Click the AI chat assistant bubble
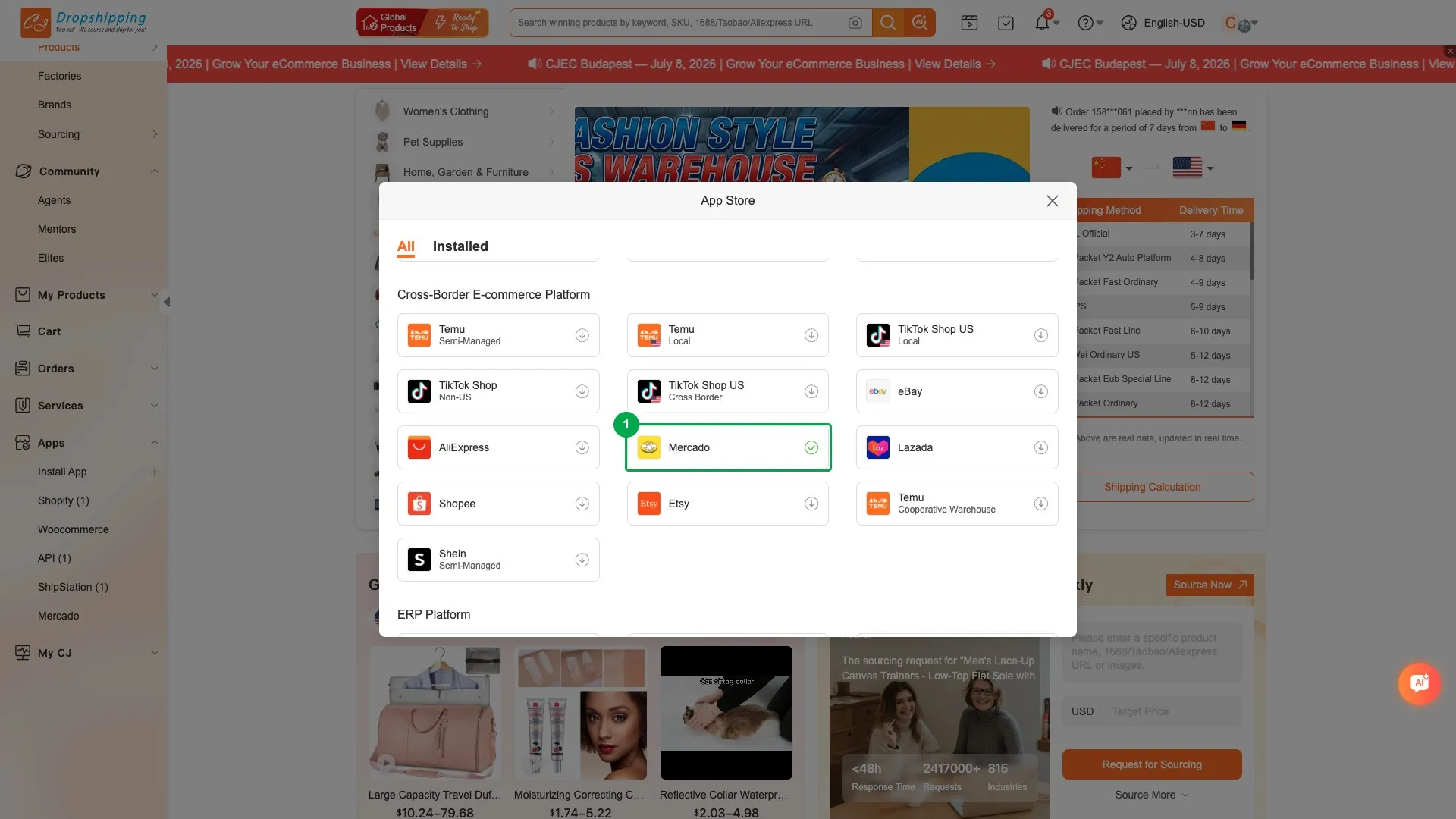Image resolution: width=1456 pixels, height=819 pixels. coord(1419,683)
